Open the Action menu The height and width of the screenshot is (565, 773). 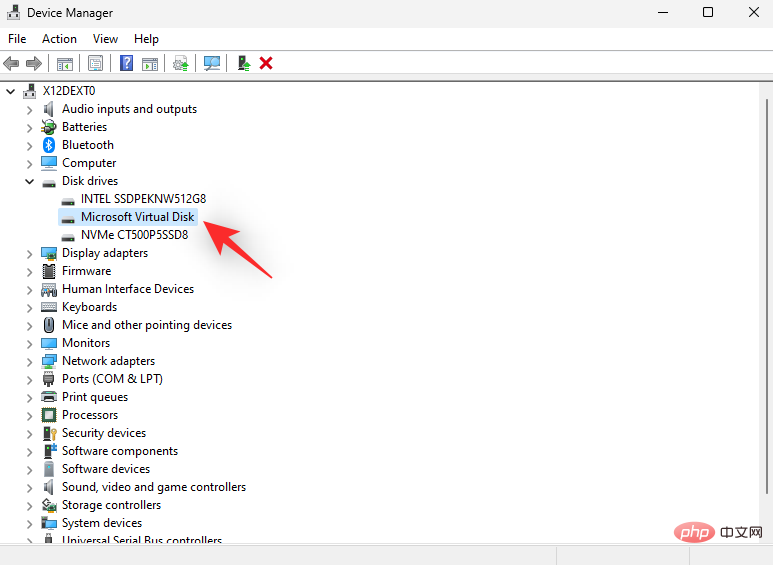click(59, 39)
